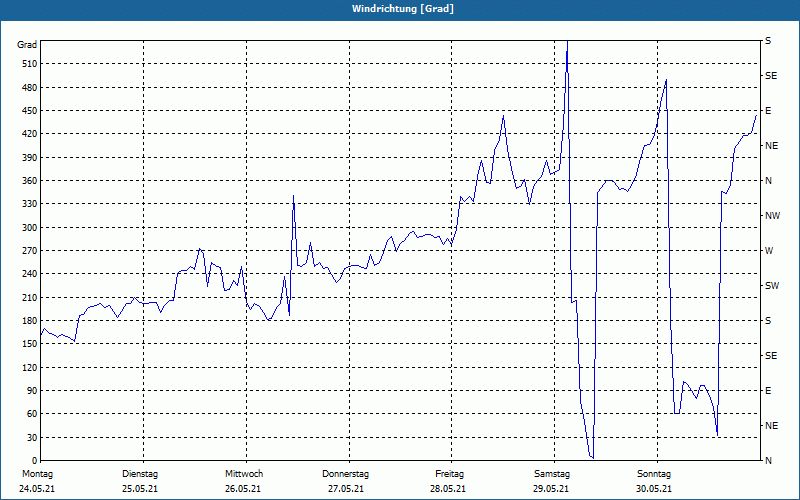This screenshot has width=800, height=500.
Task: Select the 'Samstag' day label
Action: [x=552, y=474]
